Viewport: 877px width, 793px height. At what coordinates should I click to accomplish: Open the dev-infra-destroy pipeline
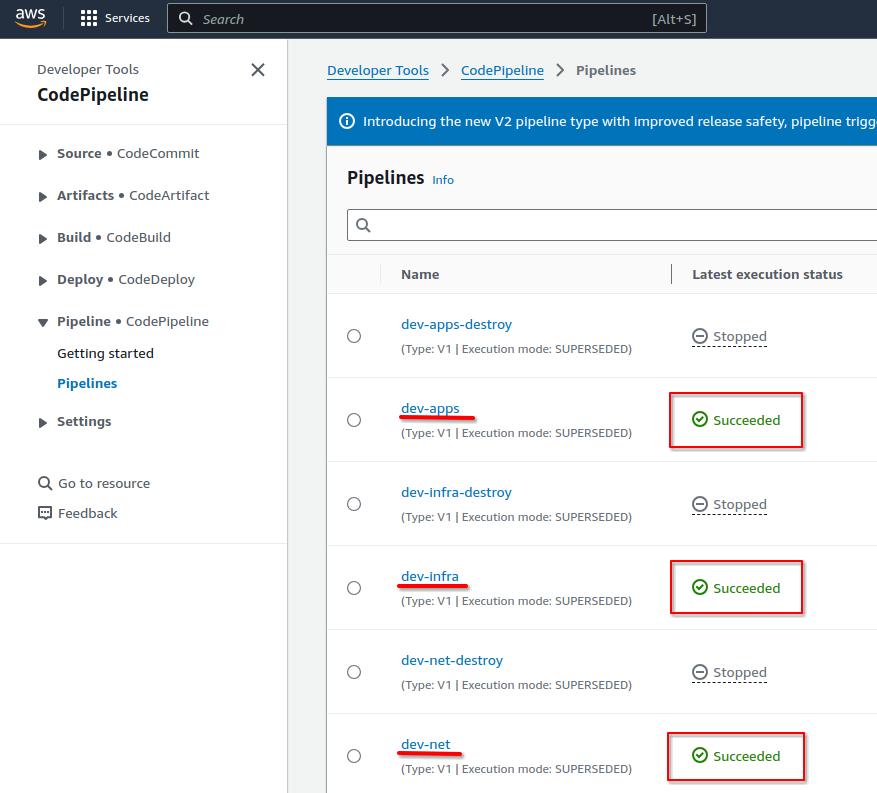tap(456, 492)
